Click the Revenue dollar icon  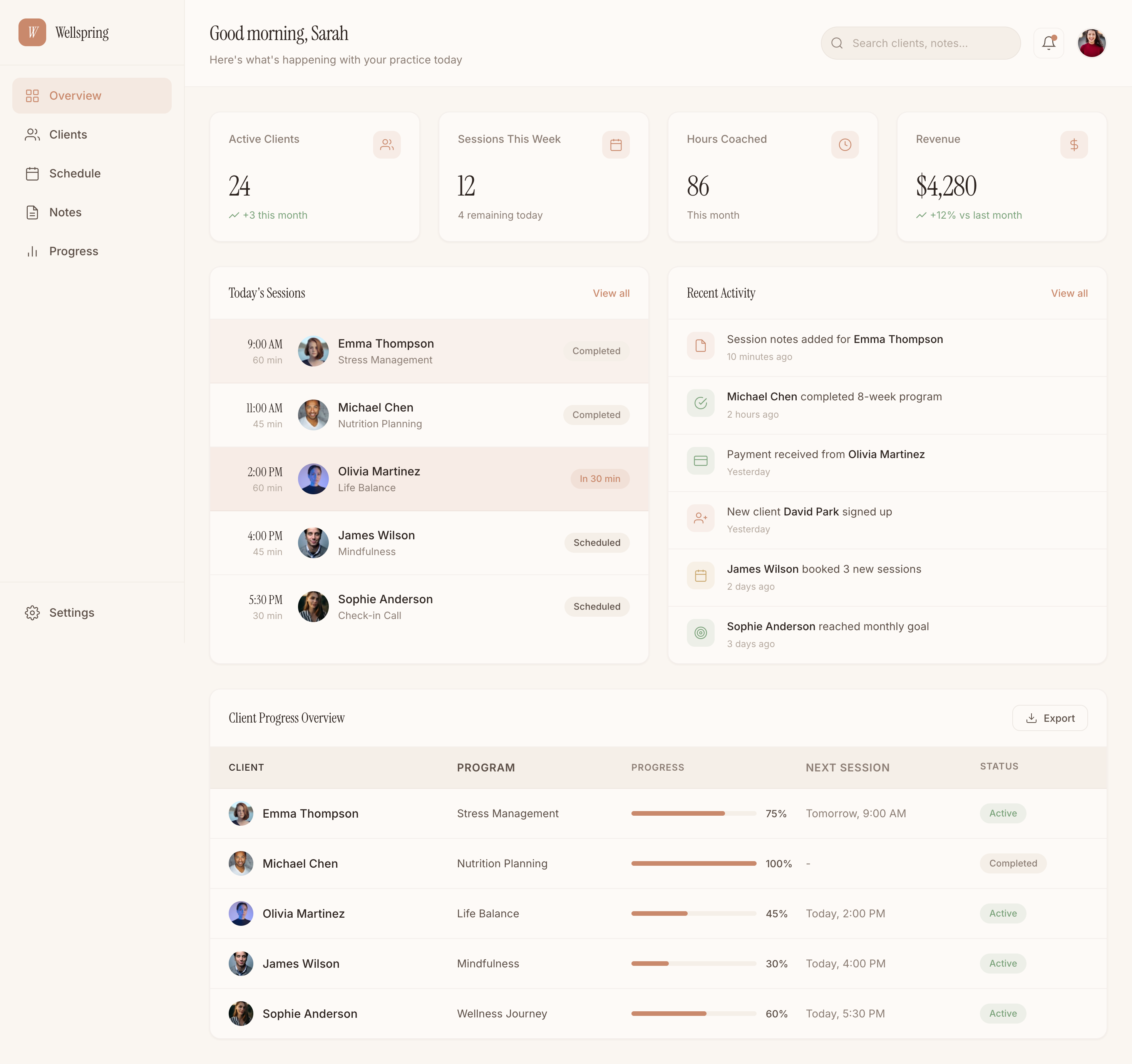1075,145
